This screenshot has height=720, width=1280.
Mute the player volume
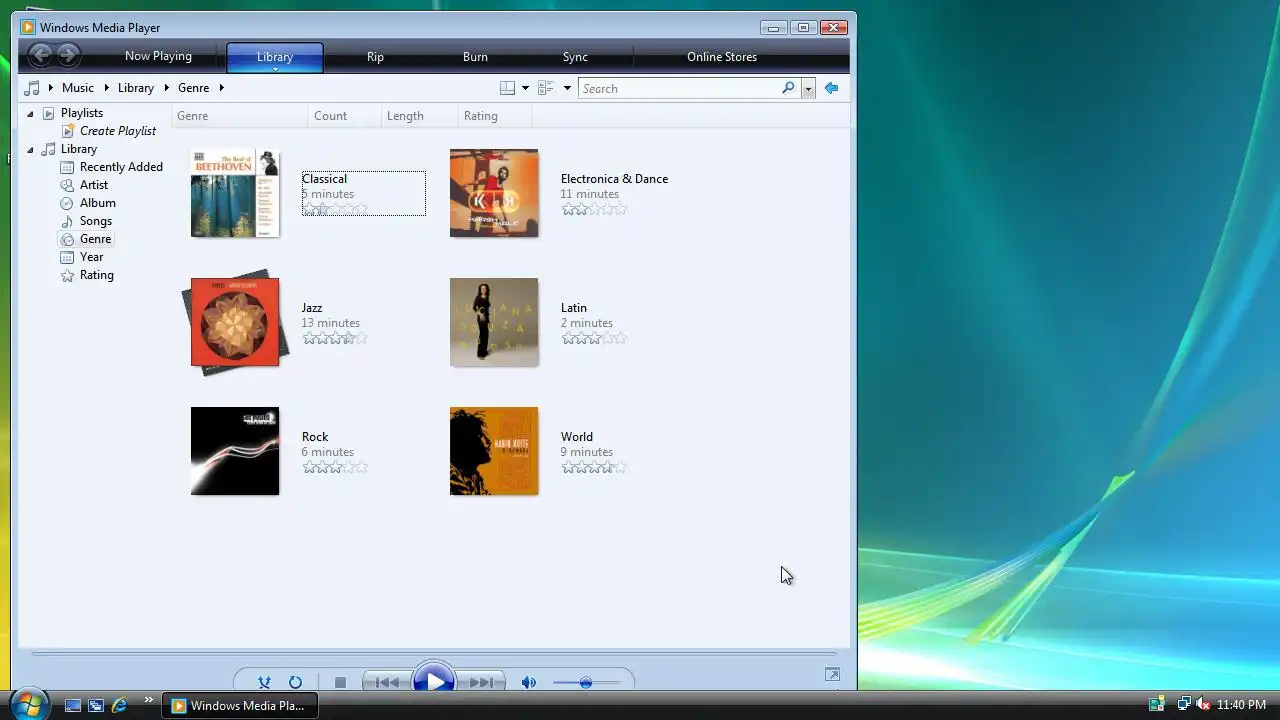click(529, 682)
